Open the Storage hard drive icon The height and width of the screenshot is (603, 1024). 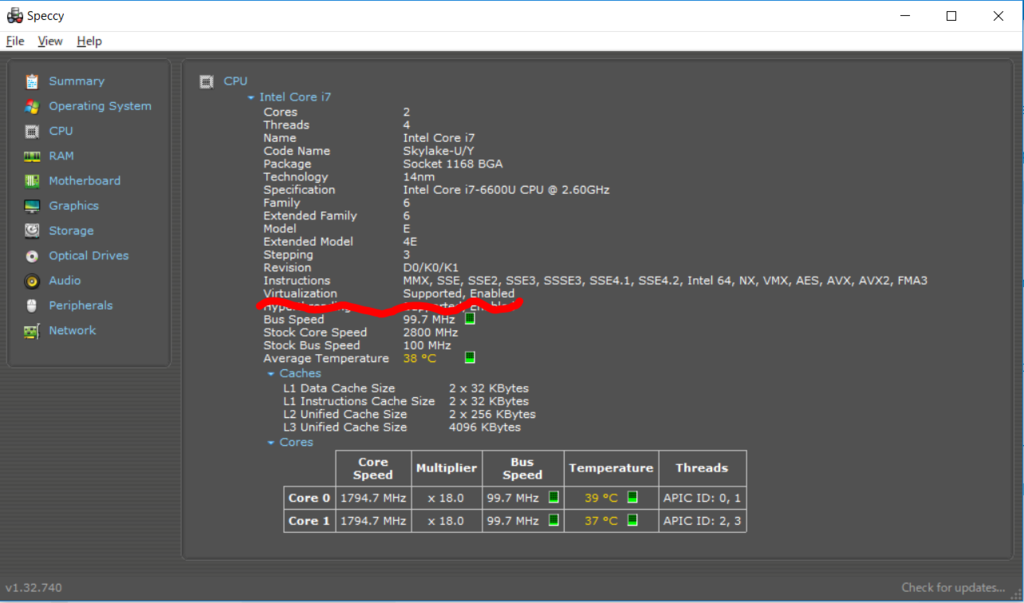click(32, 231)
